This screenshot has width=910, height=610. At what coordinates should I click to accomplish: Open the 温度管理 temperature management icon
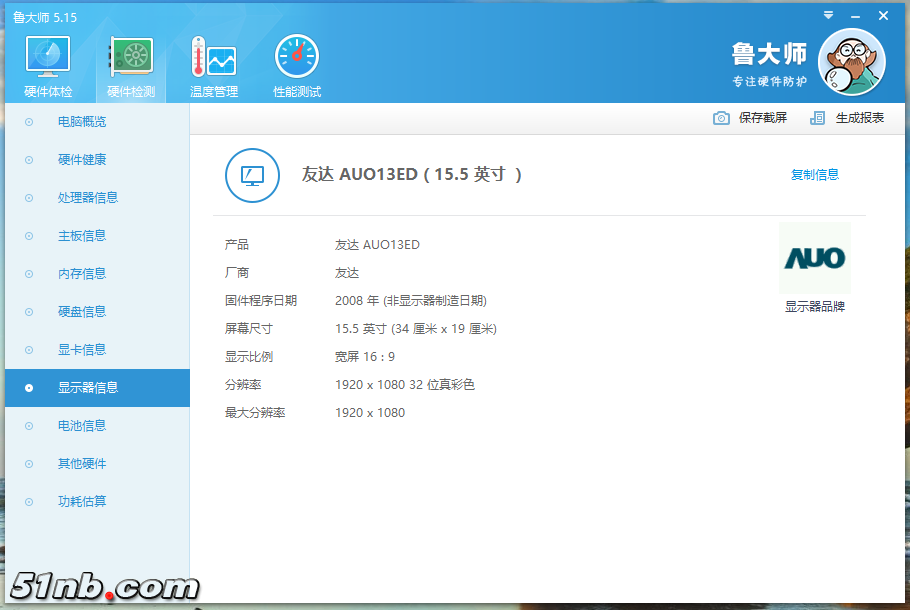click(x=214, y=58)
